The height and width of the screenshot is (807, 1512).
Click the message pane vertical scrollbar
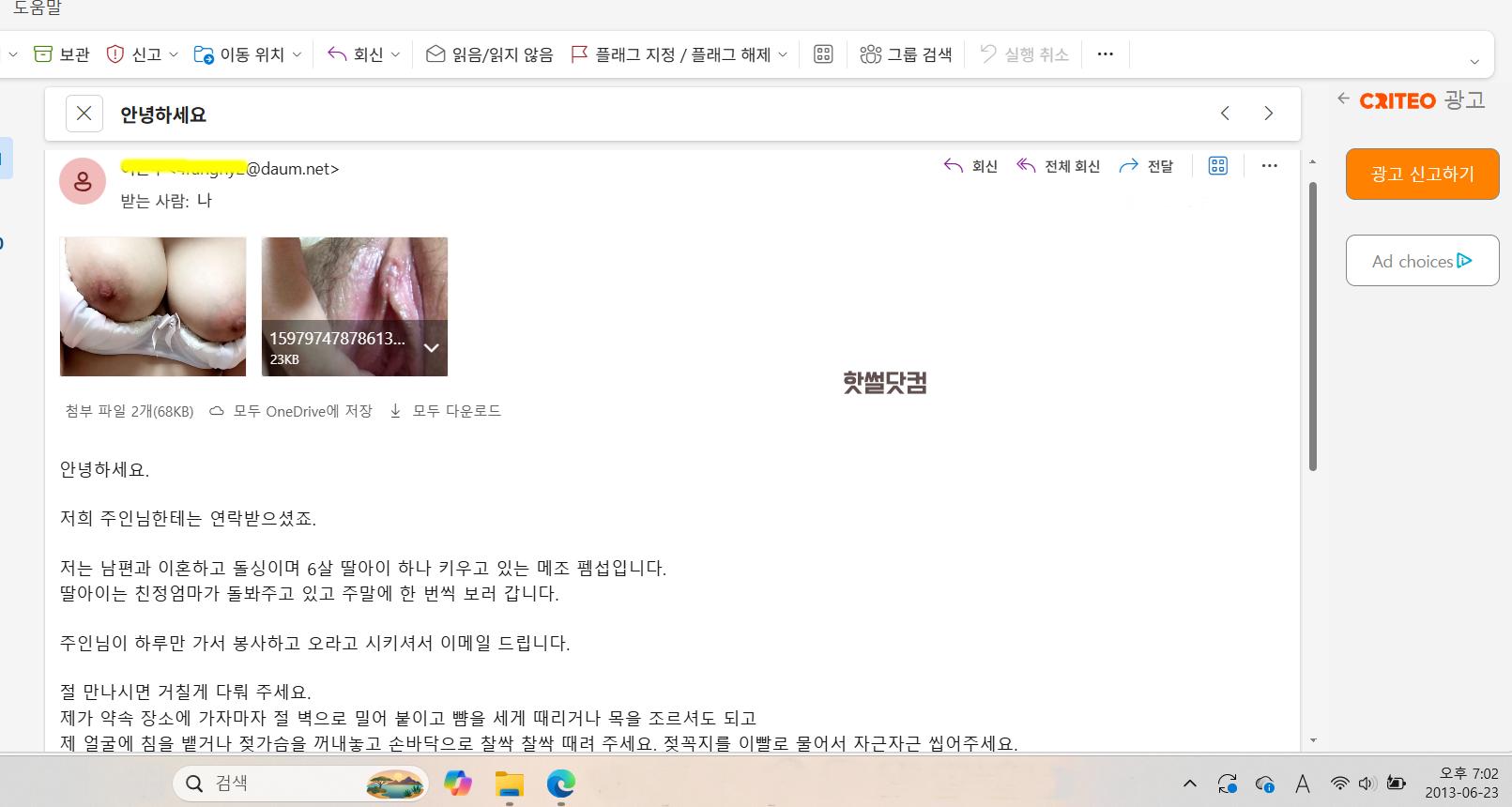tap(1312, 327)
